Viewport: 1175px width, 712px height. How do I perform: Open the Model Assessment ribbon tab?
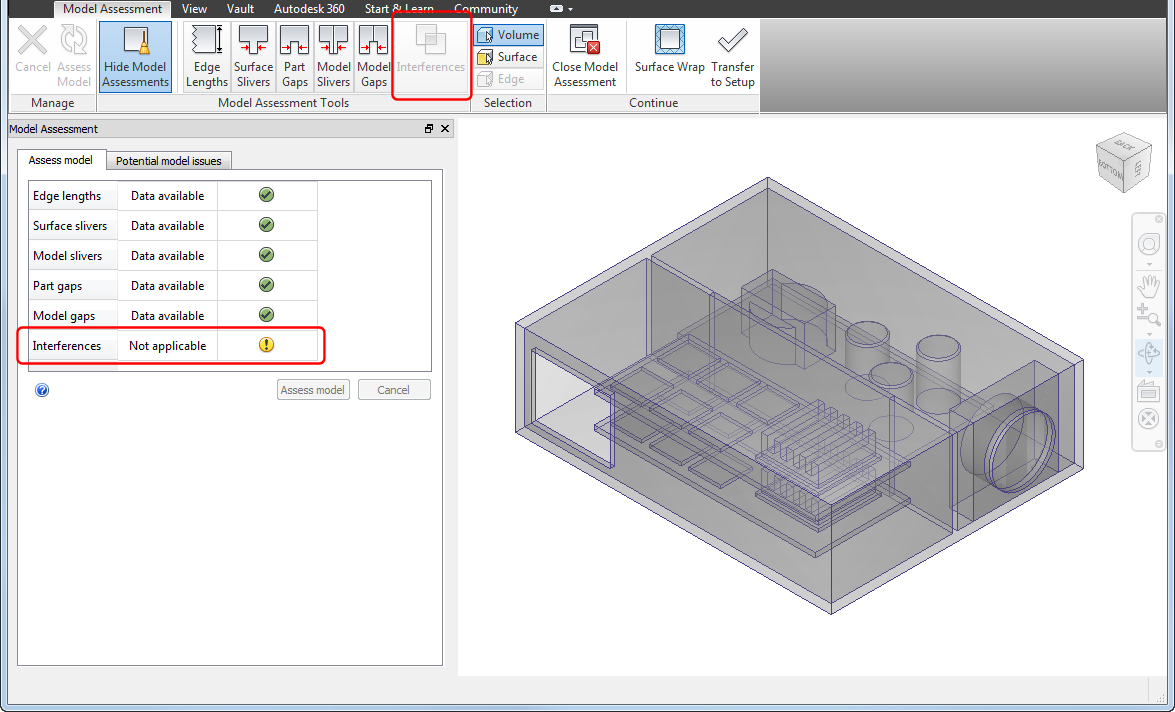112,9
